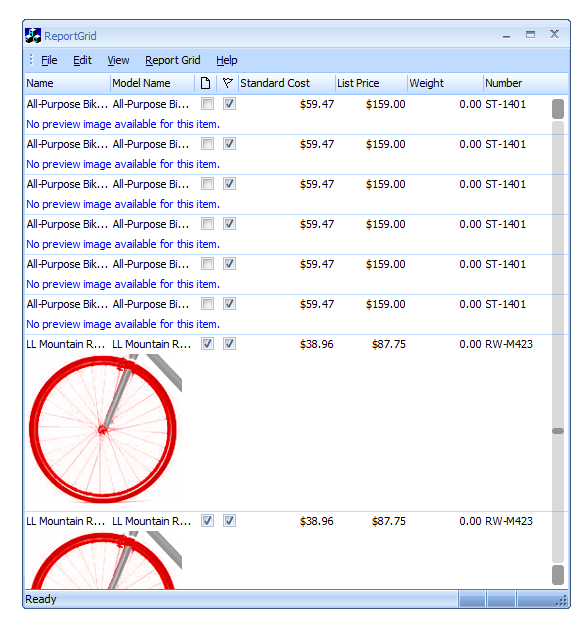The height and width of the screenshot is (629, 588).
Task: Minimize the ReportGrid window
Action: 507,36
